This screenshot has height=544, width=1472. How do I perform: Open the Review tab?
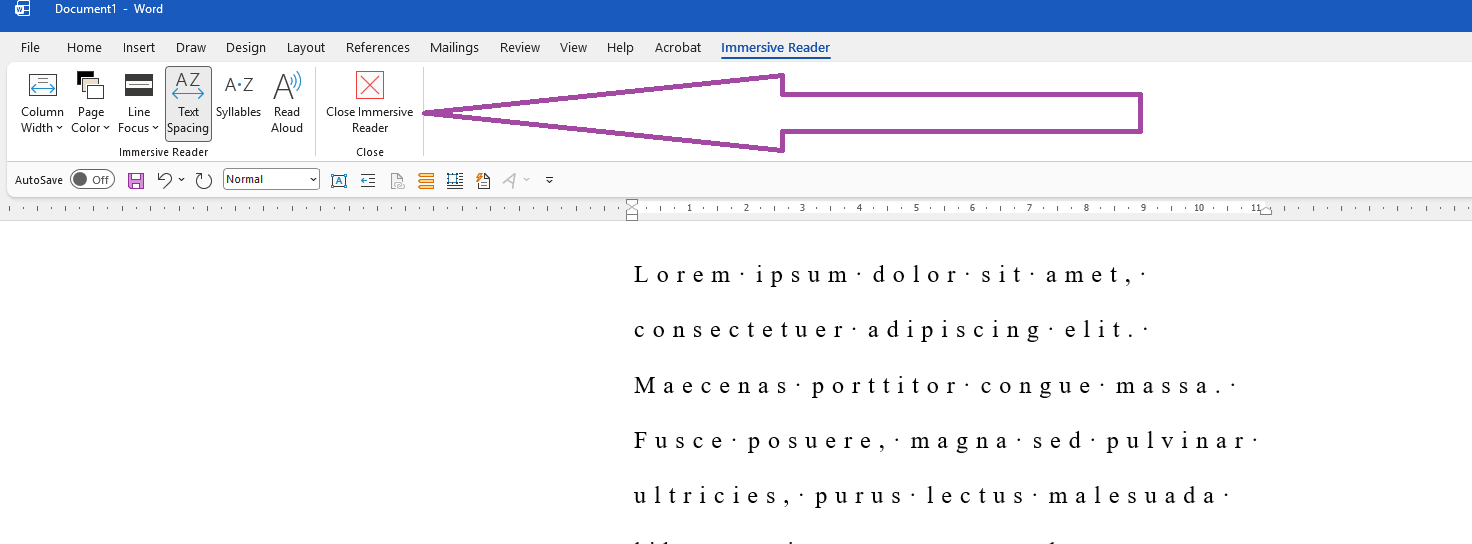[x=520, y=47]
